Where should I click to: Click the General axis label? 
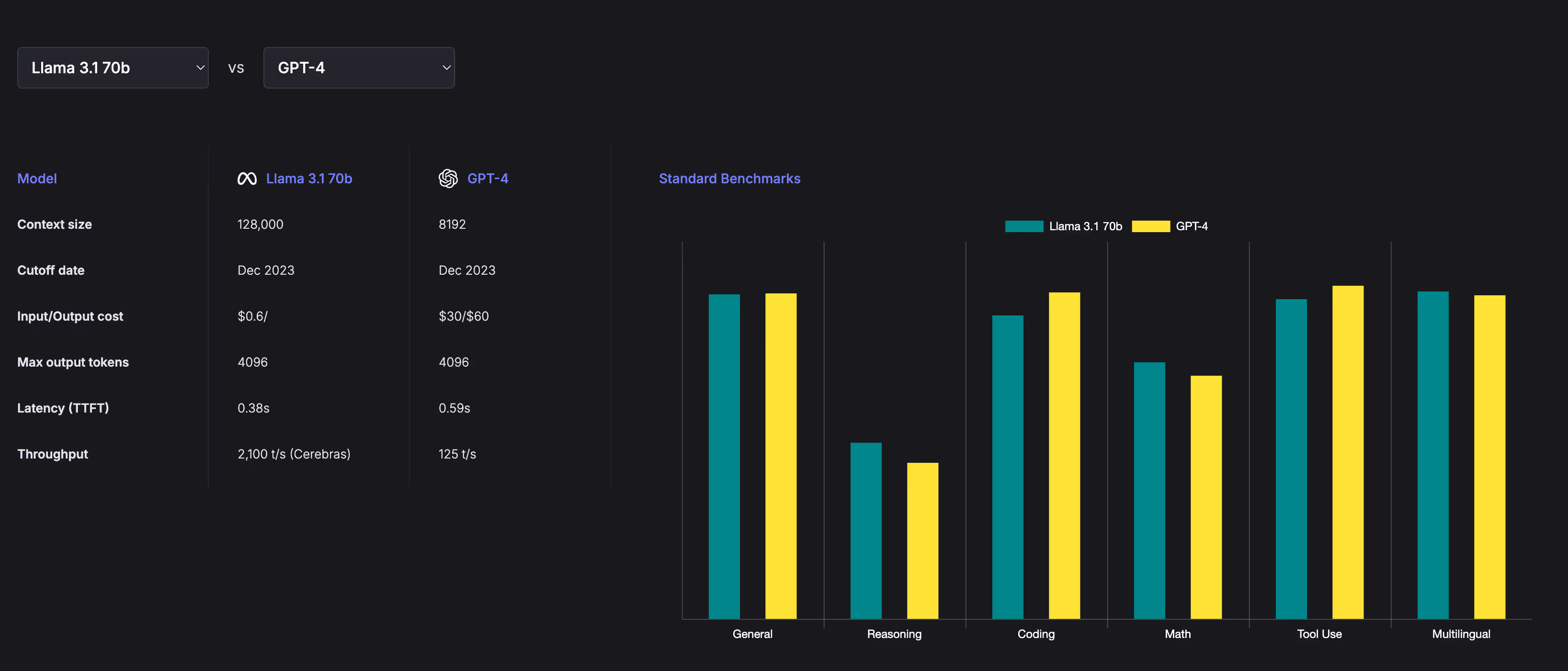pyautogui.click(x=752, y=634)
